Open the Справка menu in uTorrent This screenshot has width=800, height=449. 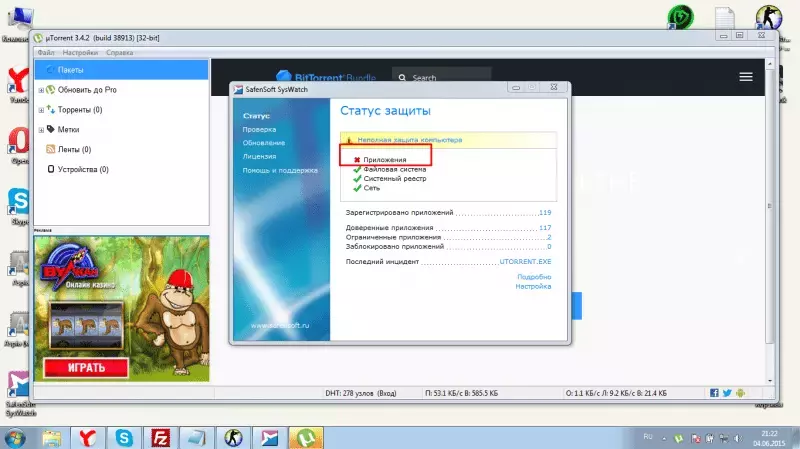119,53
